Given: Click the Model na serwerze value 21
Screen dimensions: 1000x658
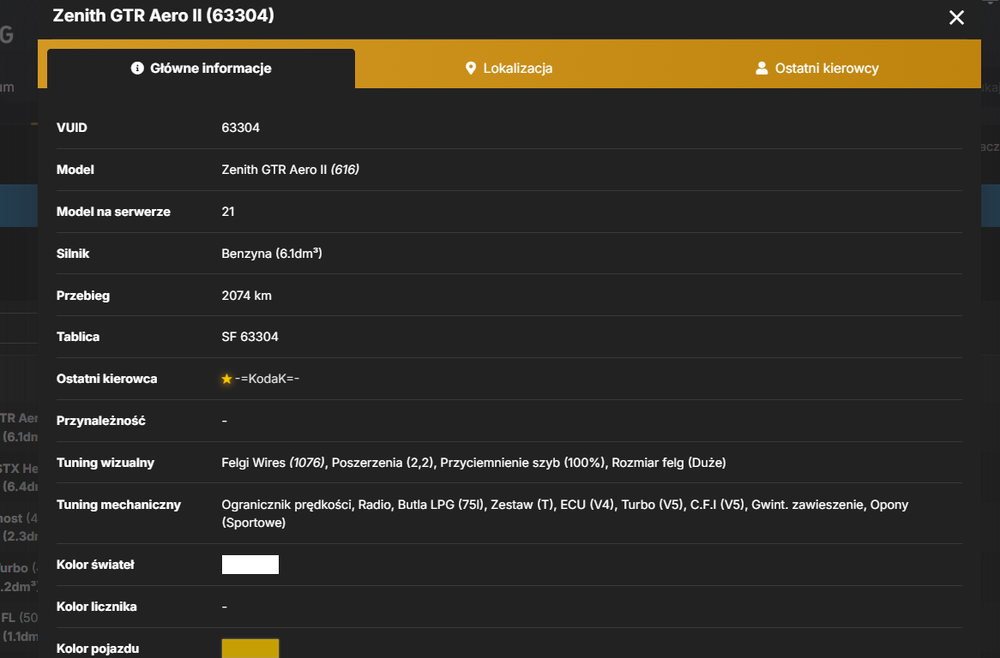Looking at the screenshot, I should (228, 212).
